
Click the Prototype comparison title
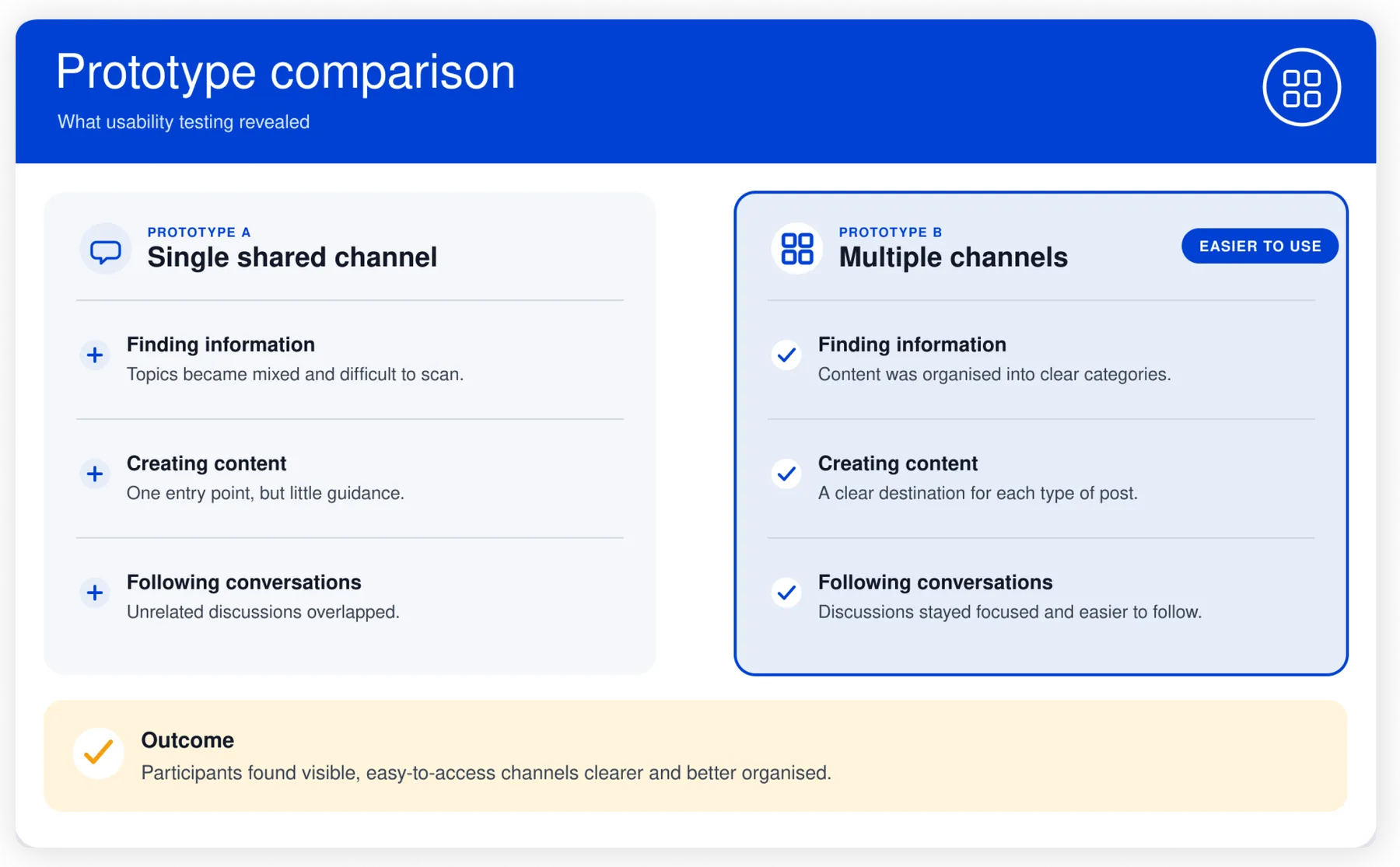(x=285, y=72)
